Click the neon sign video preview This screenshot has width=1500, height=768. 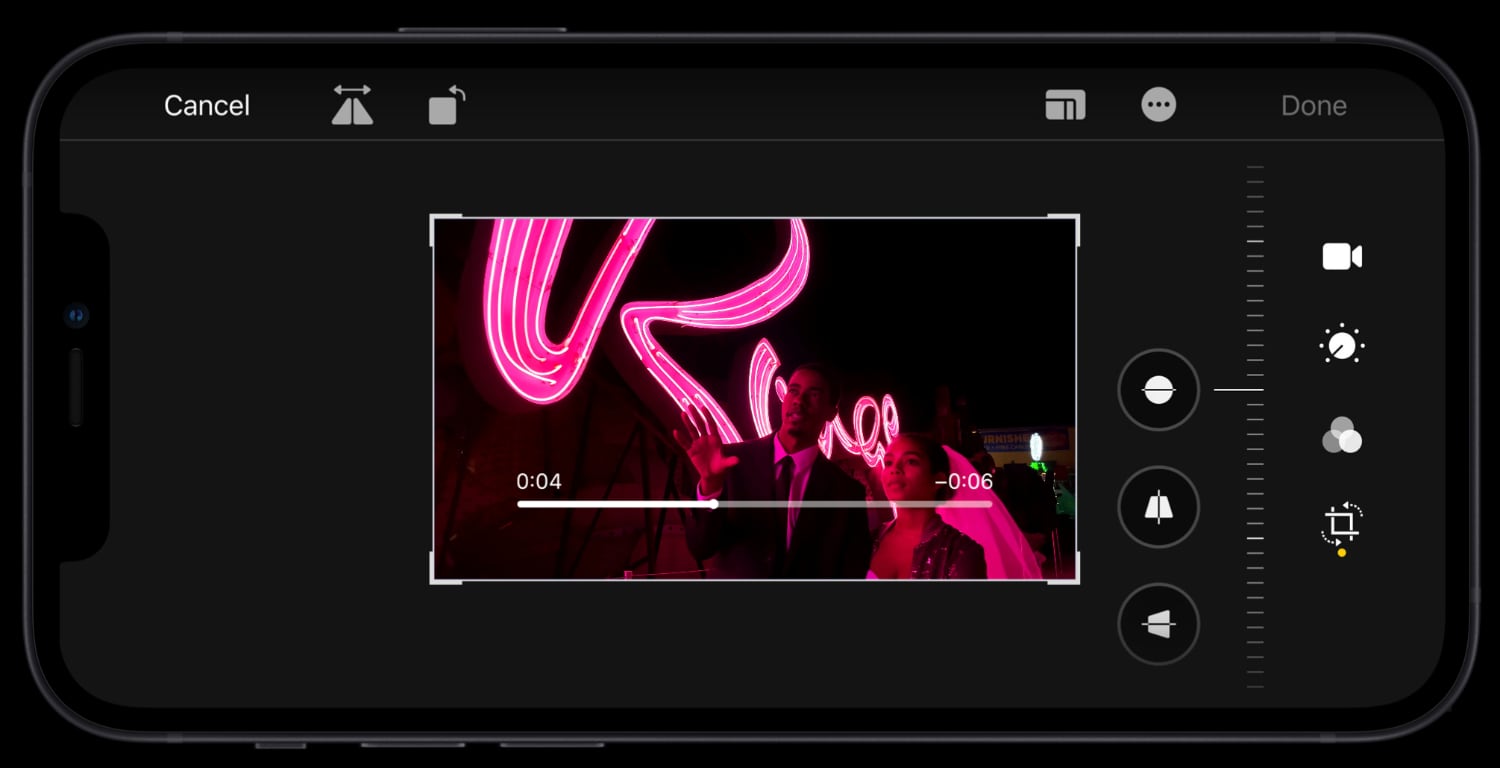[x=650, y=330]
